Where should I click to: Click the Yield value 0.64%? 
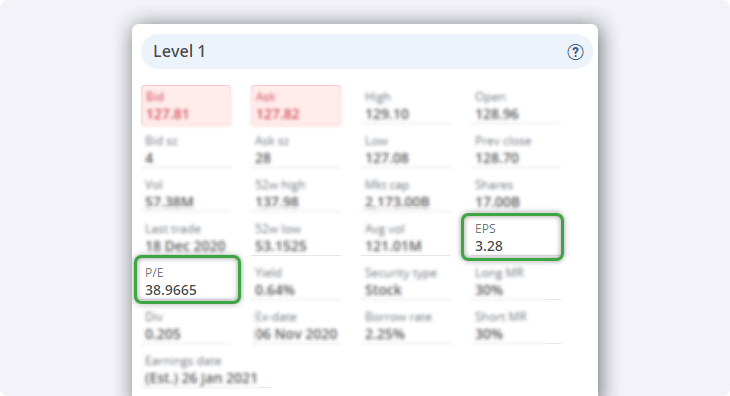pos(275,290)
